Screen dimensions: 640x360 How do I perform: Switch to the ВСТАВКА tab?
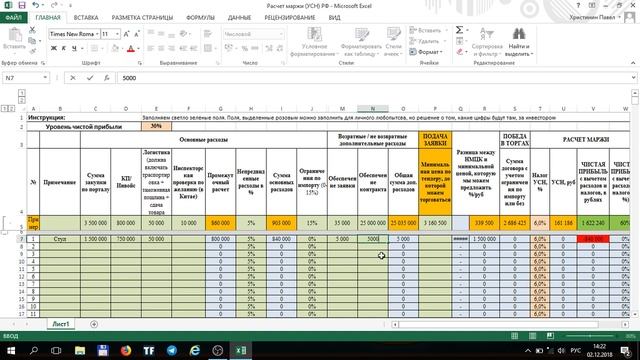point(86,18)
